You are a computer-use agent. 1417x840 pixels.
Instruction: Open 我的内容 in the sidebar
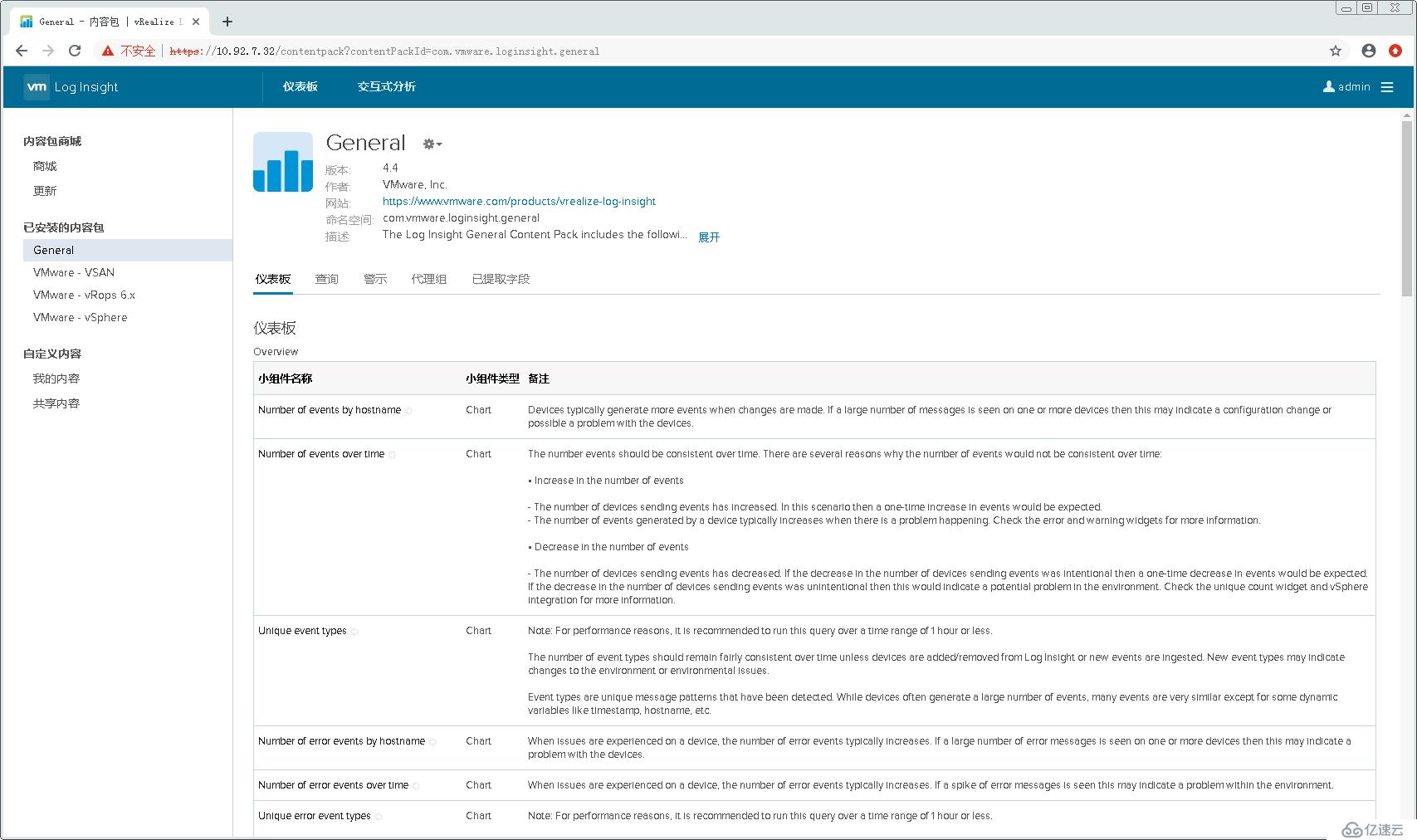coord(56,378)
